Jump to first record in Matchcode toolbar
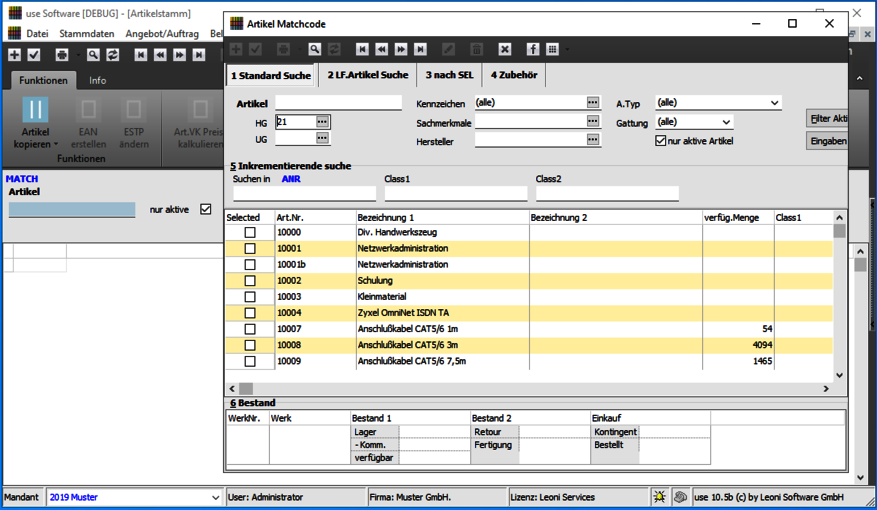Screen dimensions: 877x510 coord(362,50)
